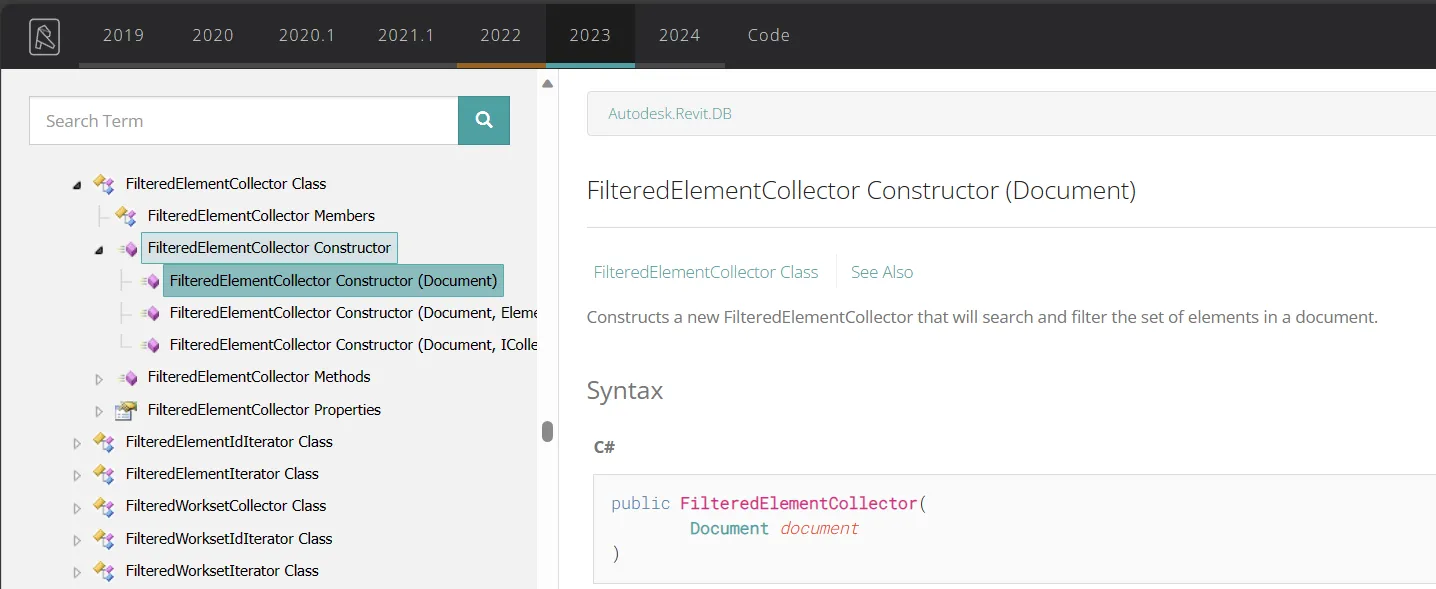Switch to the 2020 API version tab
The width and height of the screenshot is (1436, 589).
(213, 35)
